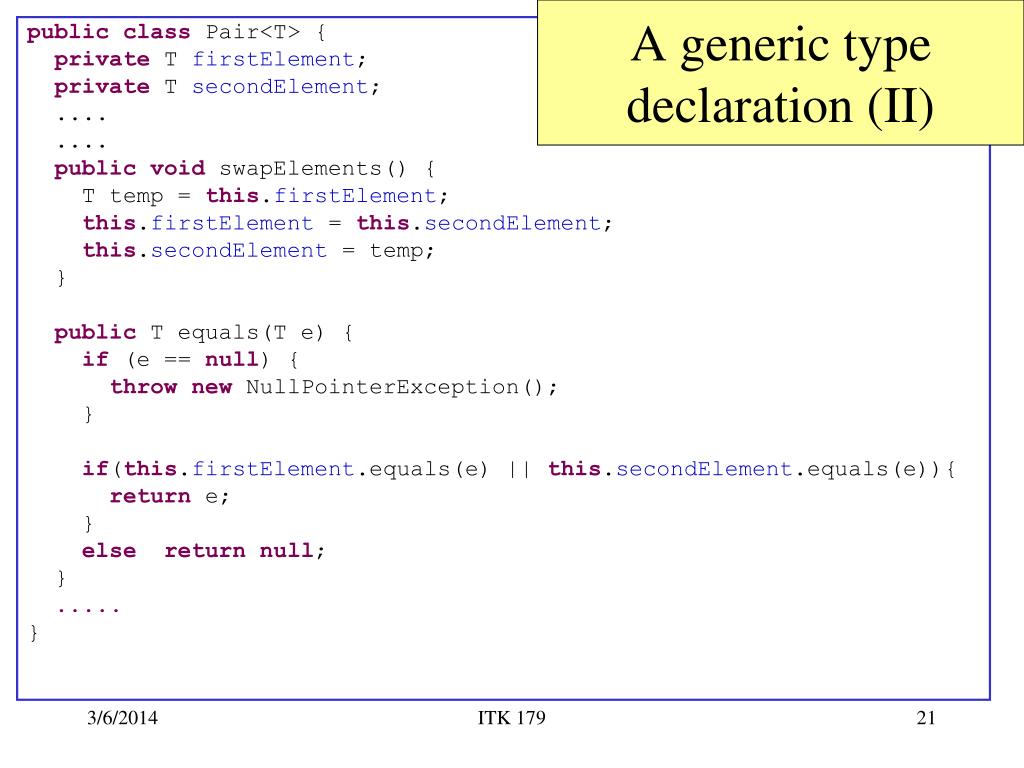Click 'this.secondElement = temp;' line

(x=259, y=251)
